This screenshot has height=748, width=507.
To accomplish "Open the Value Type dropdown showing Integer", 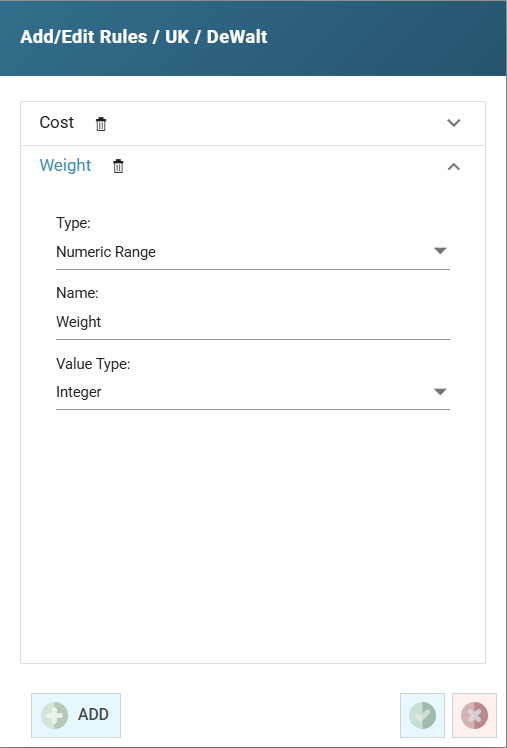I will pos(253,392).
